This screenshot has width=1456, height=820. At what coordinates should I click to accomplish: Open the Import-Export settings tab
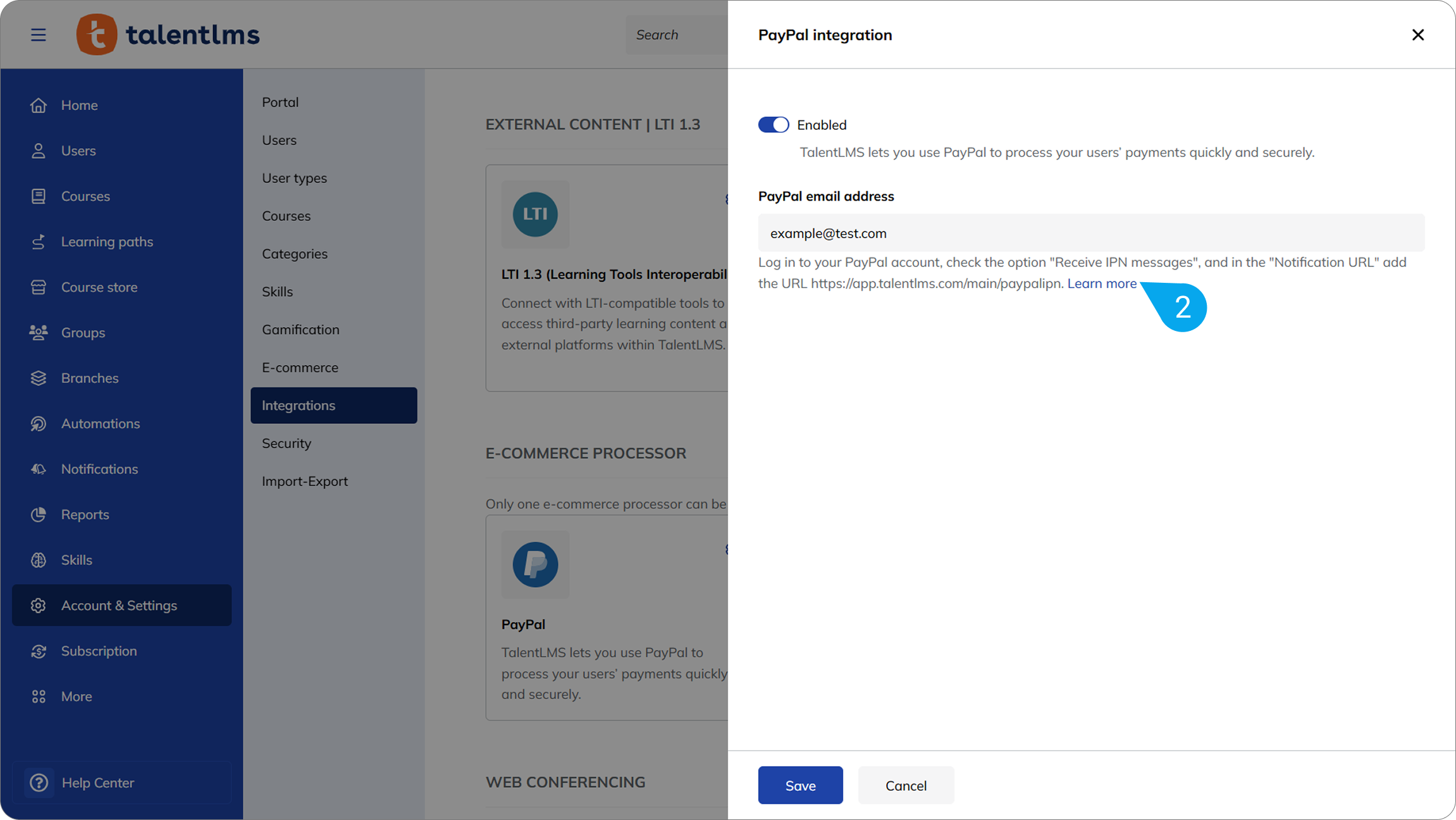305,481
